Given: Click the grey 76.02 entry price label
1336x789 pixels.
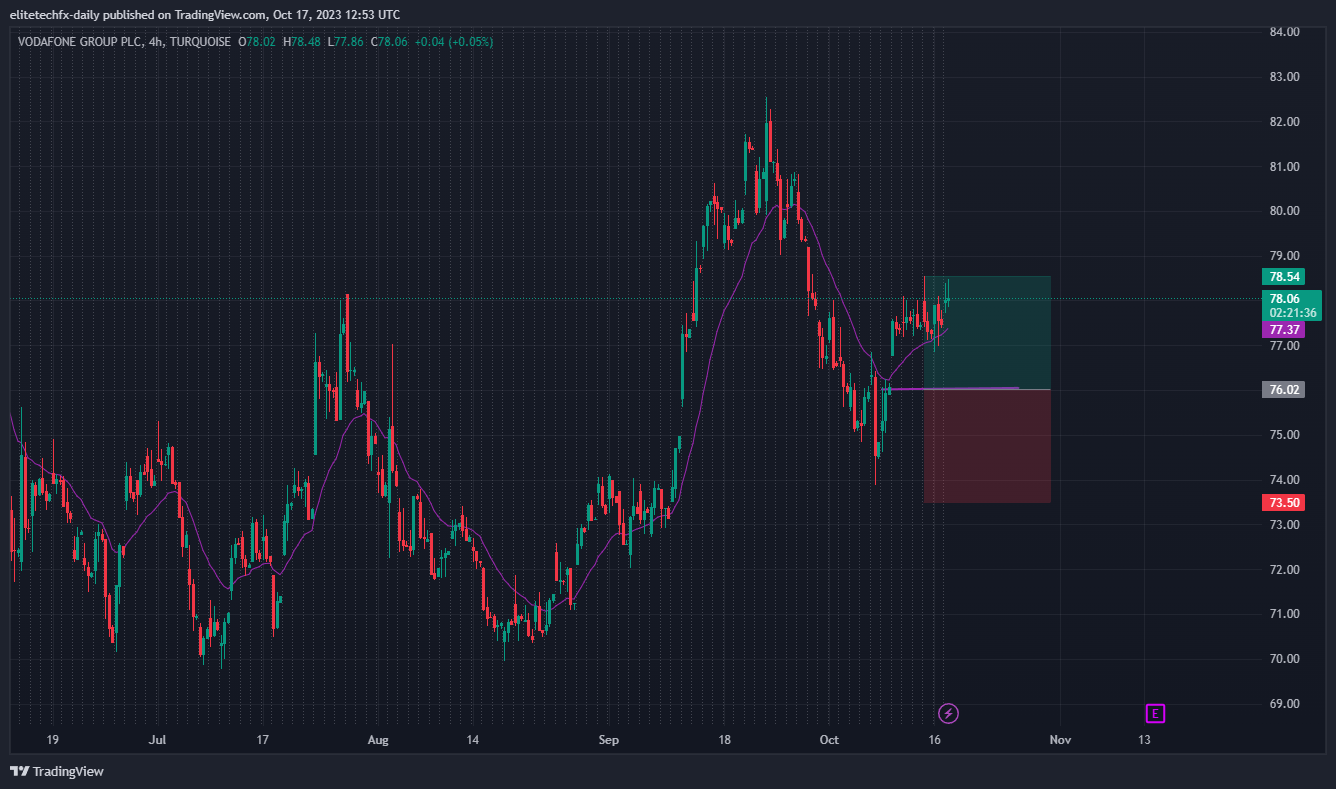Looking at the screenshot, I should (x=1284, y=390).
